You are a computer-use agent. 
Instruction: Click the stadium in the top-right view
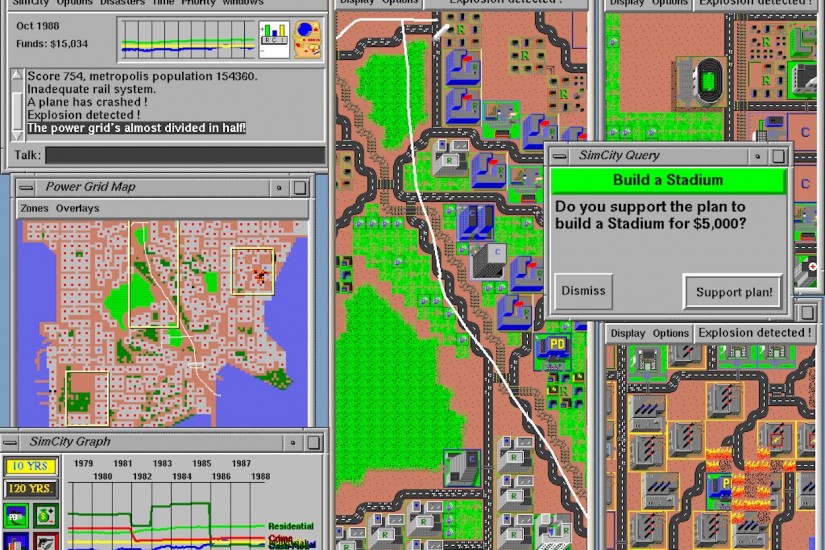click(x=699, y=83)
